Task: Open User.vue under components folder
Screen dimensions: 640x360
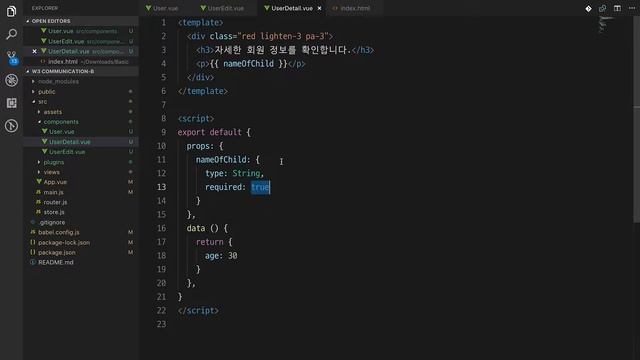Action: click(x=81, y=132)
